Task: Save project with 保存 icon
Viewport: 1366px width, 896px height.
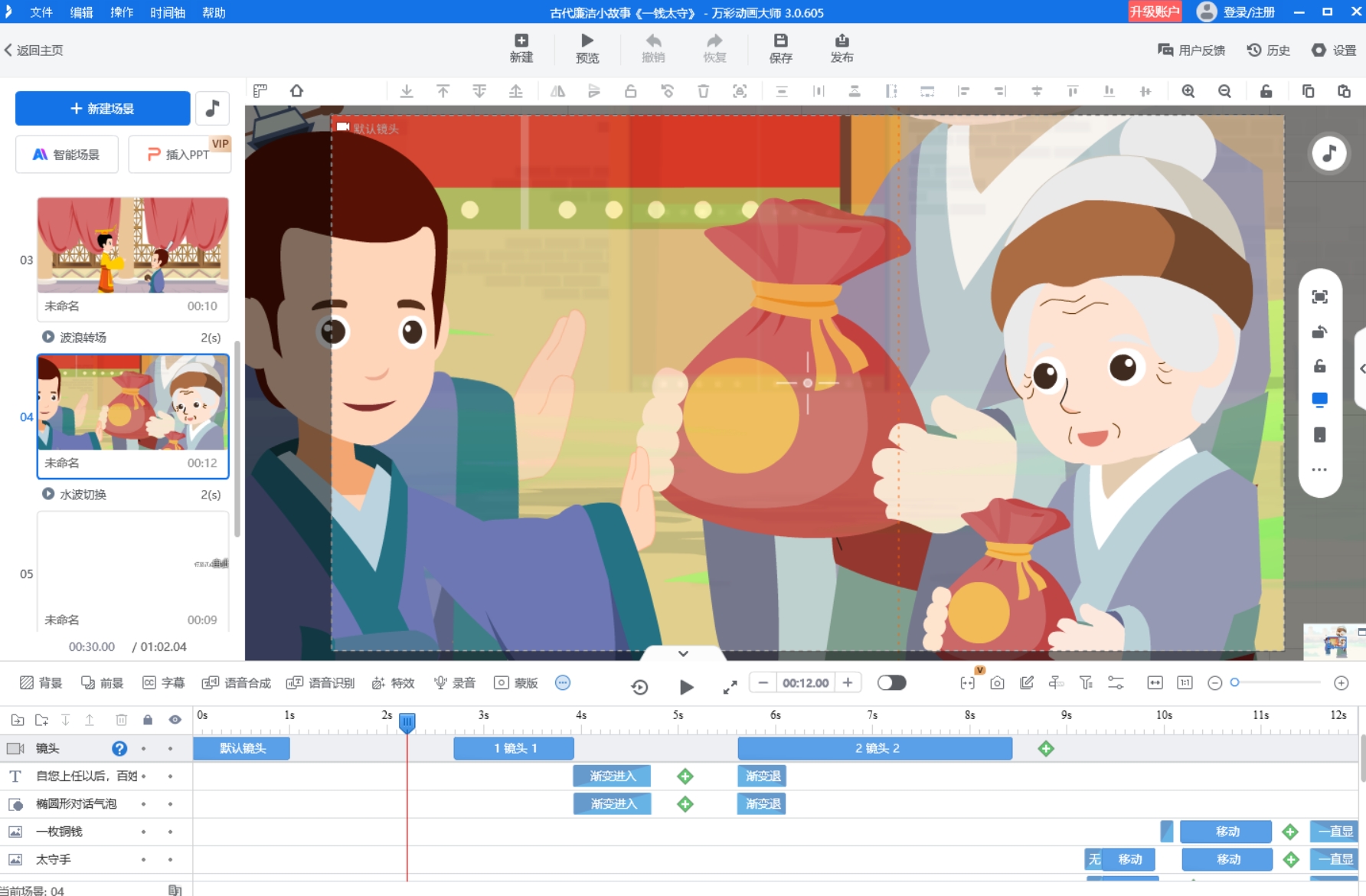Action: 780,48
